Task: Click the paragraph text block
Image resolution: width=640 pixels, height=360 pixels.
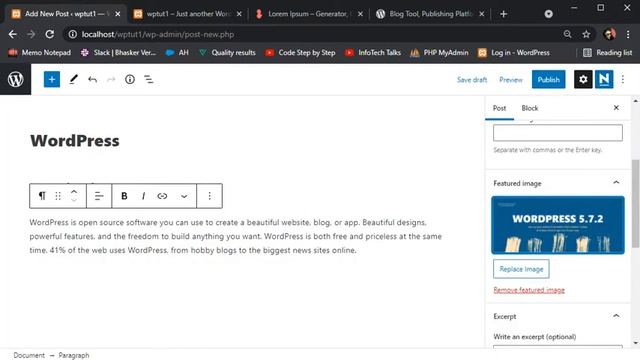Action: (x=236, y=236)
